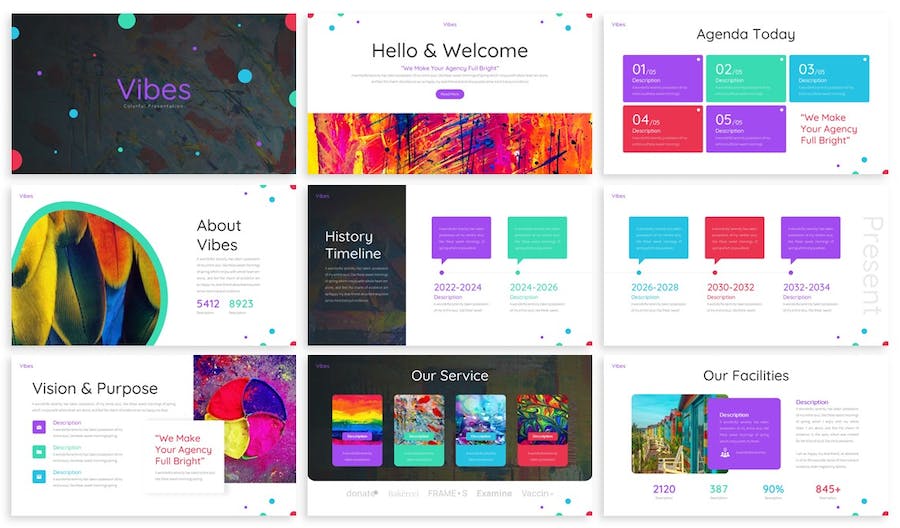Click Description button on the red swirl service card
Image resolution: width=900 pixels, height=528 pixels.
click(542, 436)
